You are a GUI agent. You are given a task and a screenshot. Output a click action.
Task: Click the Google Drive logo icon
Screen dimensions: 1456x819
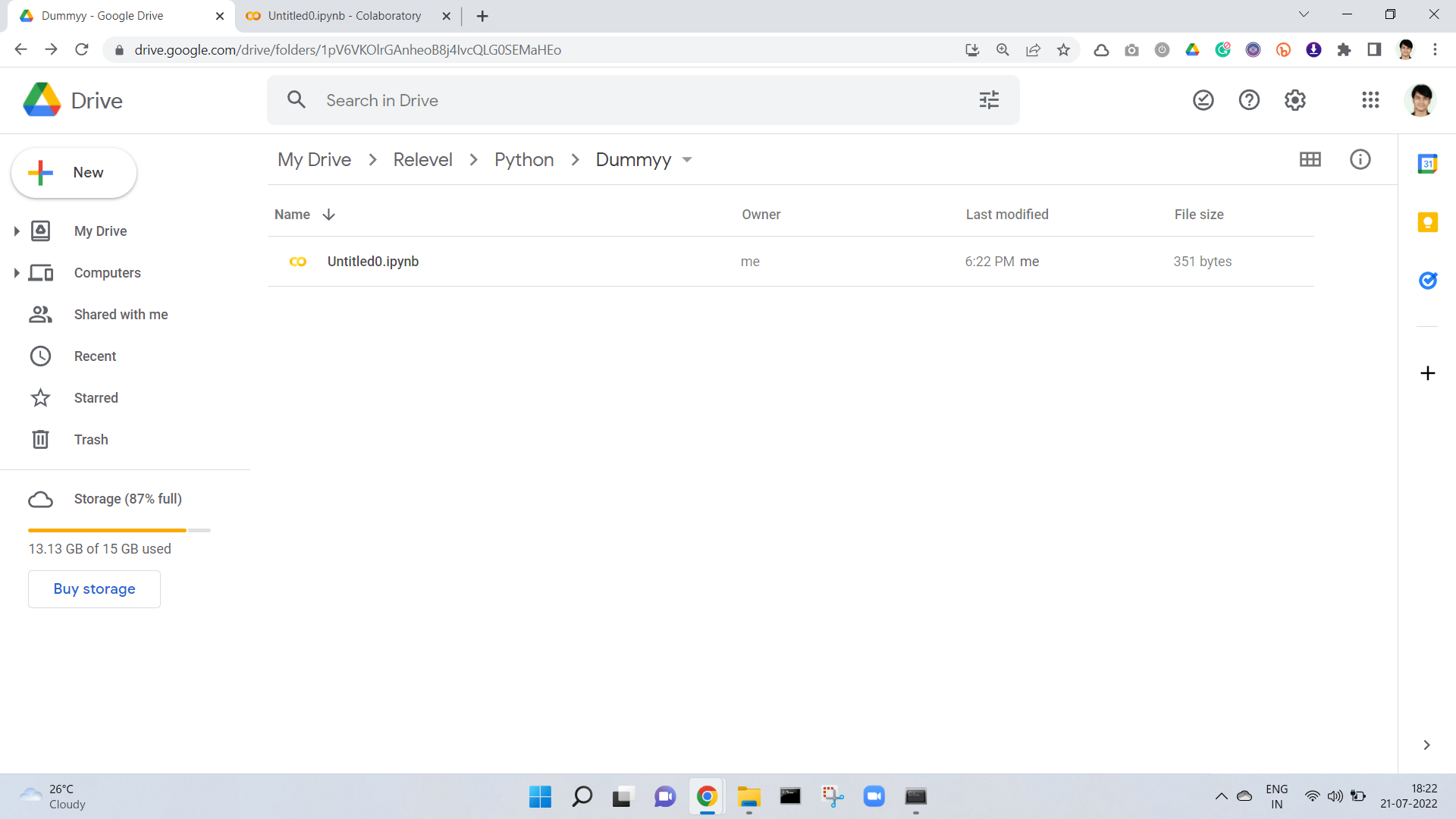pyautogui.click(x=41, y=100)
